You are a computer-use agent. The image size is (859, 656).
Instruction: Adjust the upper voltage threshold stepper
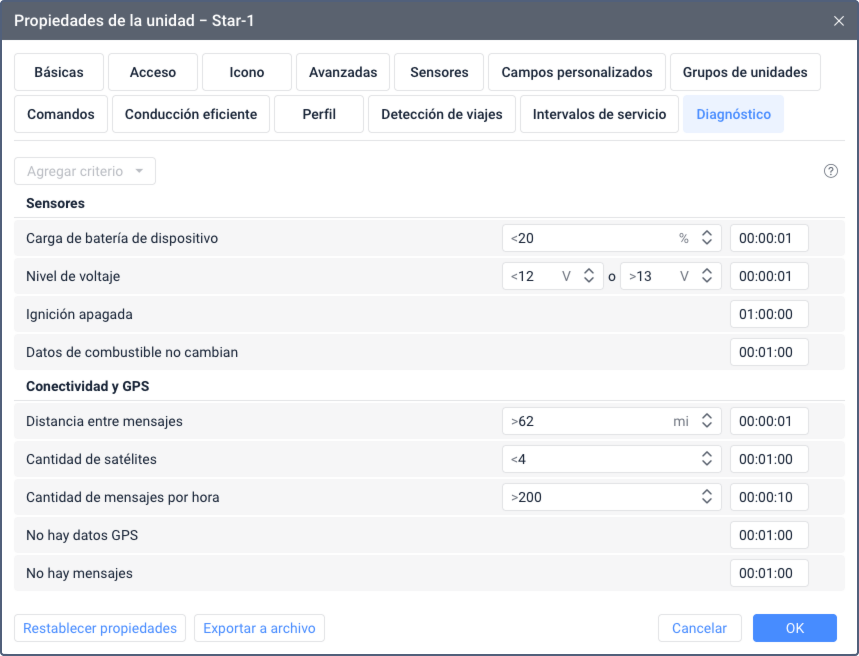click(706, 276)
